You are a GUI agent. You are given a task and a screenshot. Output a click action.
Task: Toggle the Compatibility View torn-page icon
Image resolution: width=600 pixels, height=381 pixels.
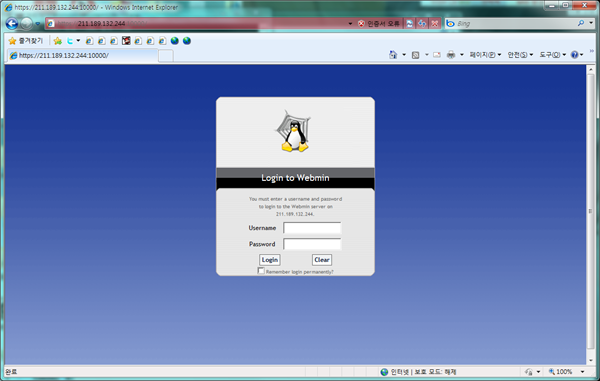click(x=409, y=24)
